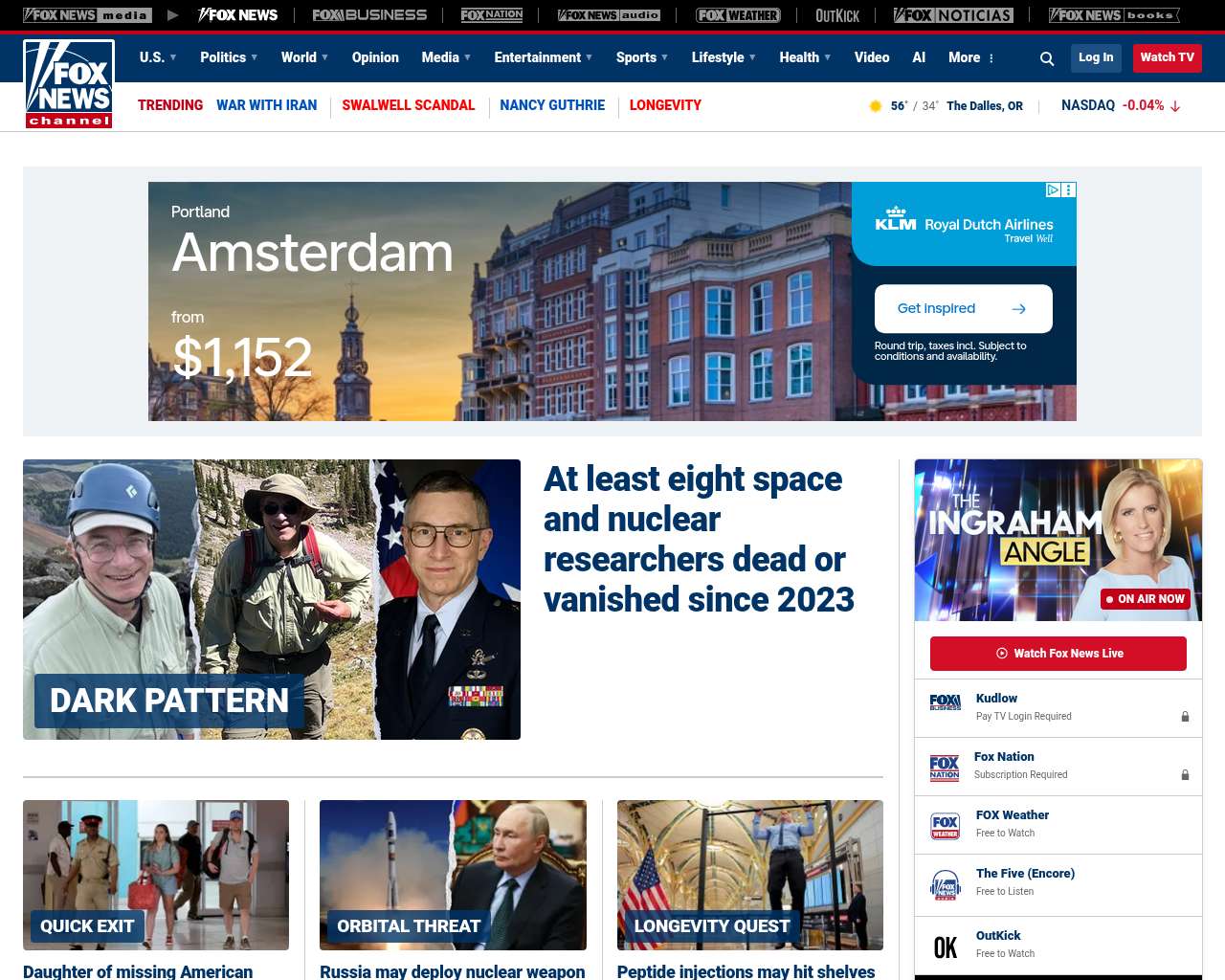The image size is (1225, 980).
Task: Go to the Opinion section
Action: (x=375, y=57)
